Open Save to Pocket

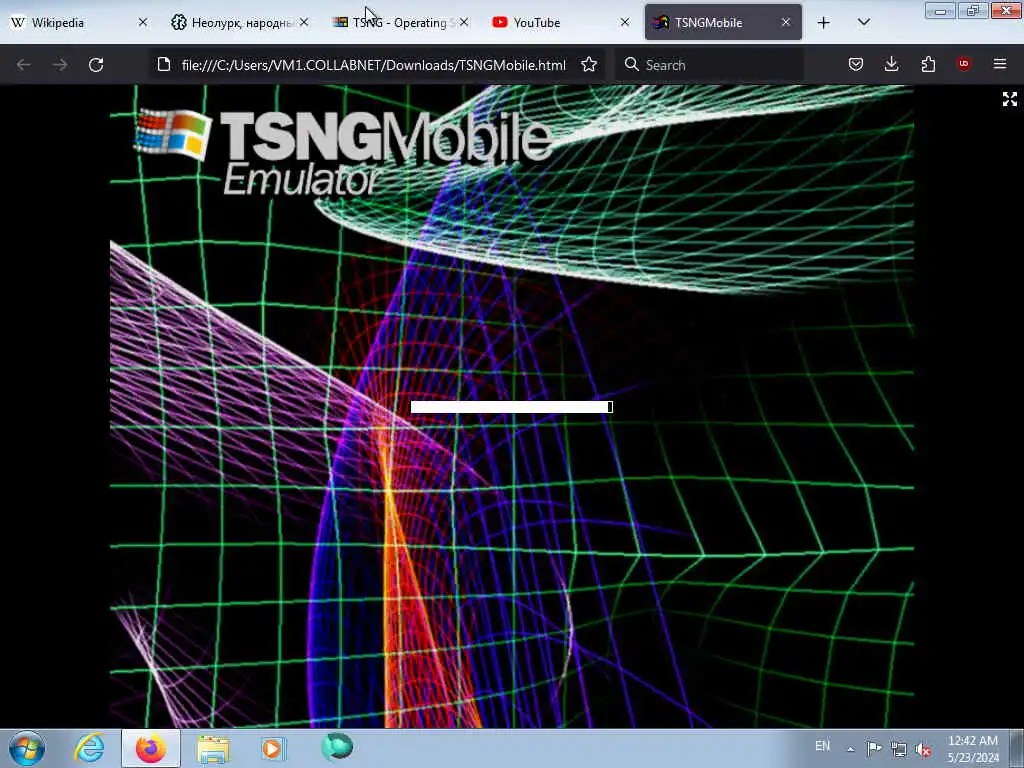point(856,64)
